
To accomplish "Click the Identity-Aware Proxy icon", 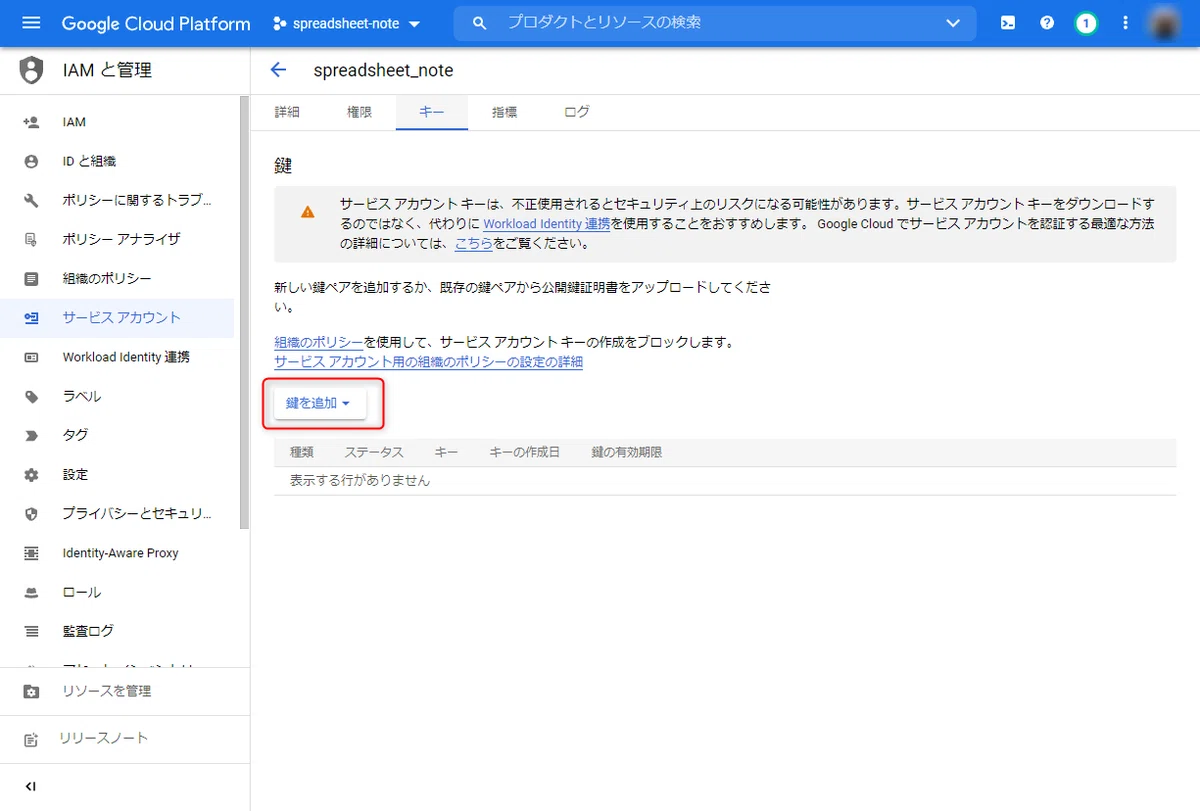I will [x=31, y=553].
